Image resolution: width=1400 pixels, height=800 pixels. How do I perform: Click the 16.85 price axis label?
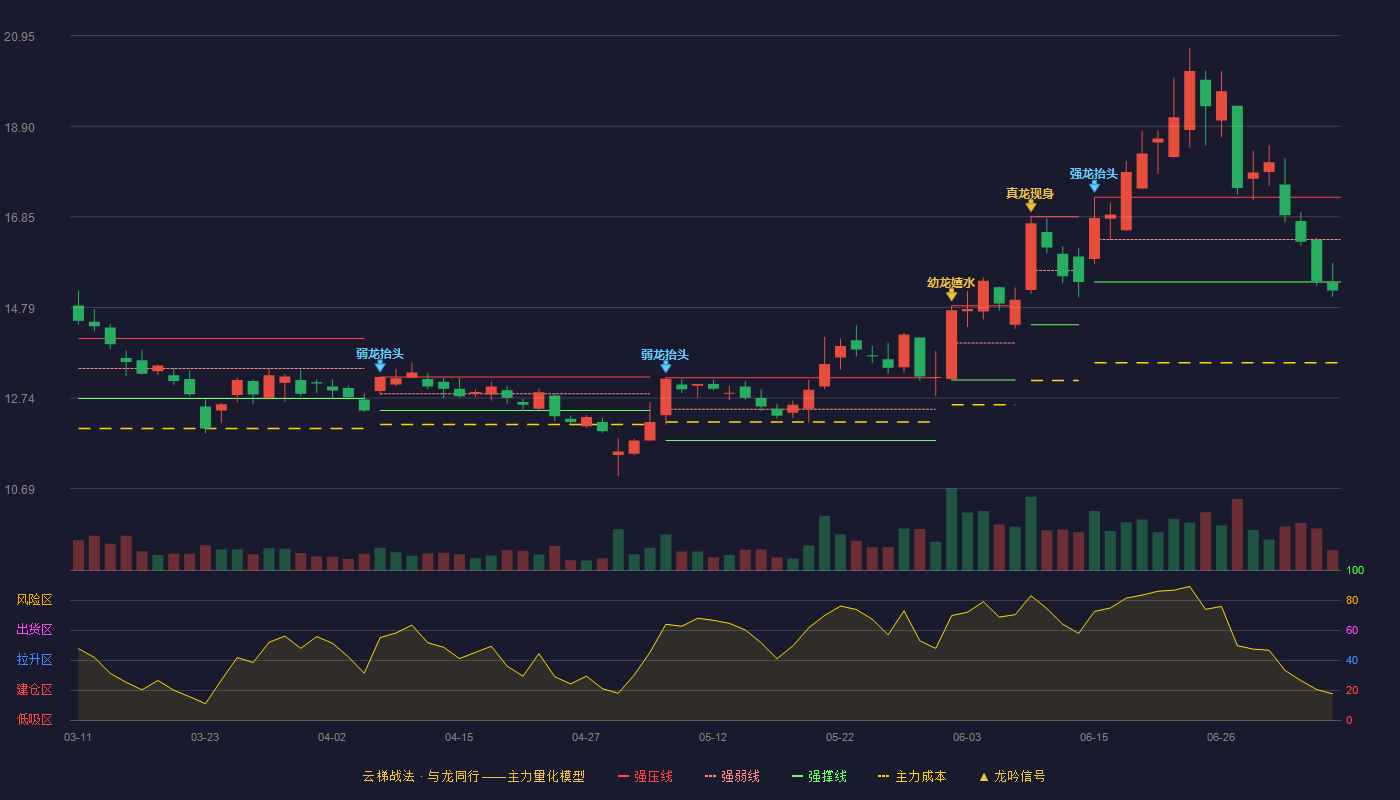pos(19,217)
